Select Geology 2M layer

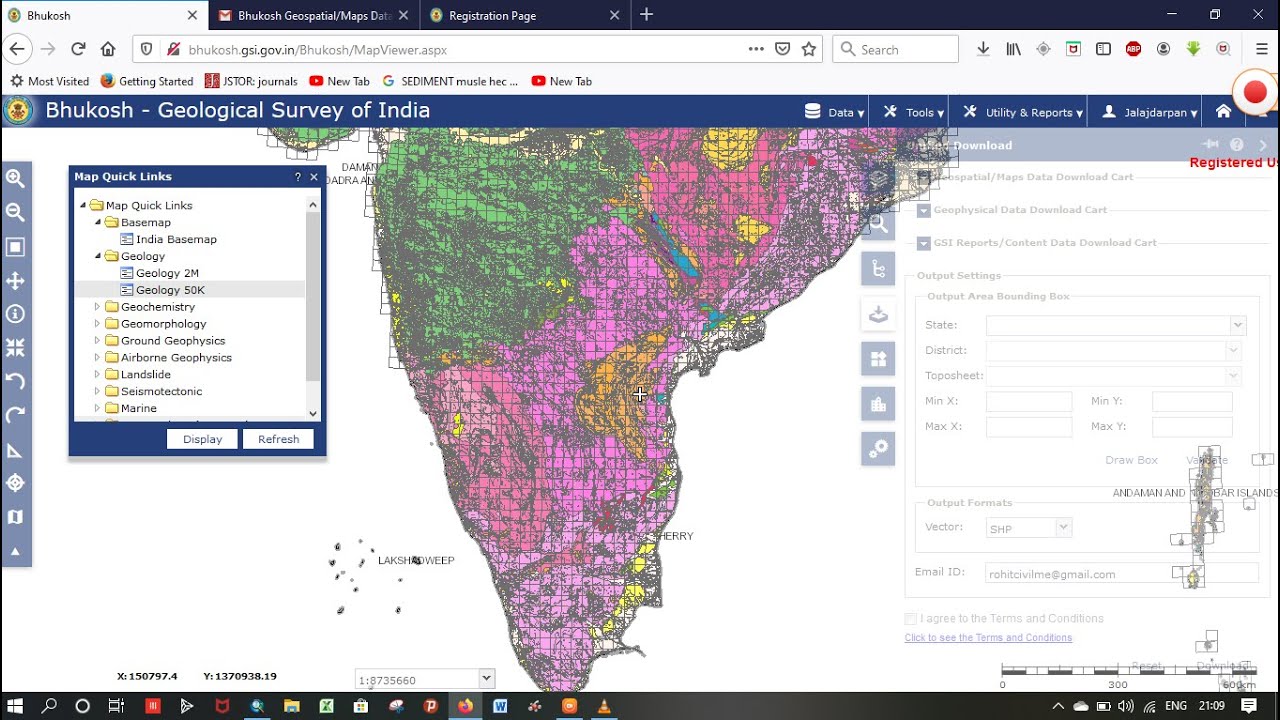click(167, 273)
